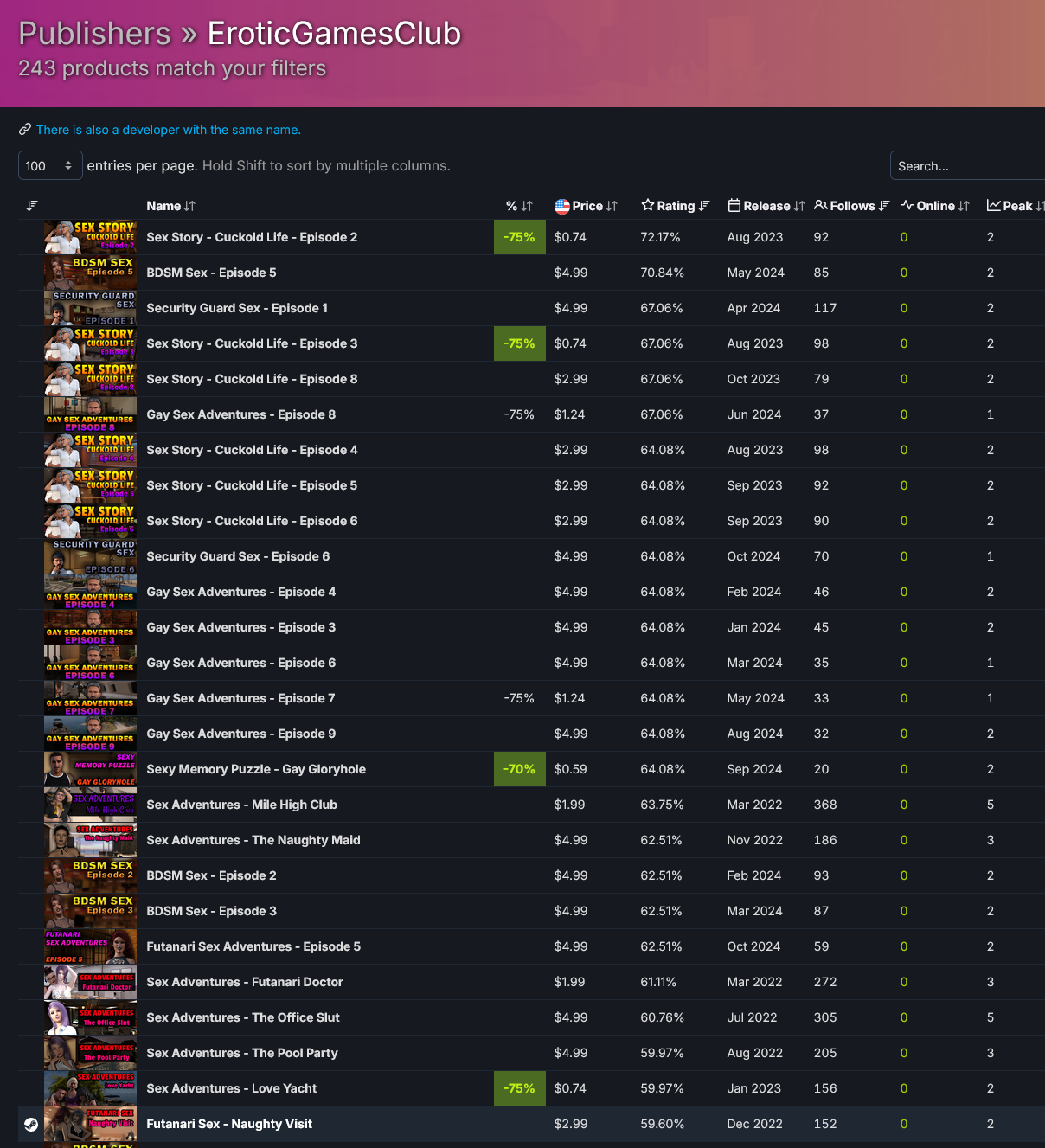The image size is (1045, 1148).
Task: Click the 63.75% rating cell
Action: (x=663, y=805)
